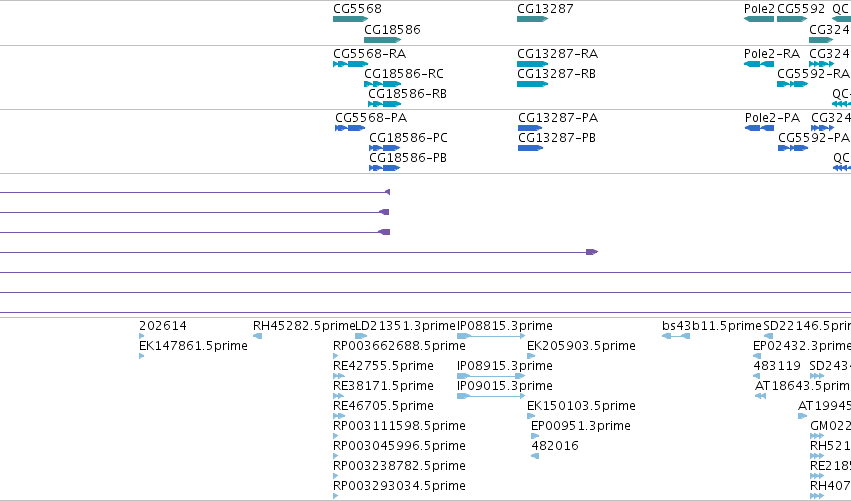This screenshot has width=851, height=501.
Task: Open the LD21351.3prime EST label
Action: pos(405,326)
